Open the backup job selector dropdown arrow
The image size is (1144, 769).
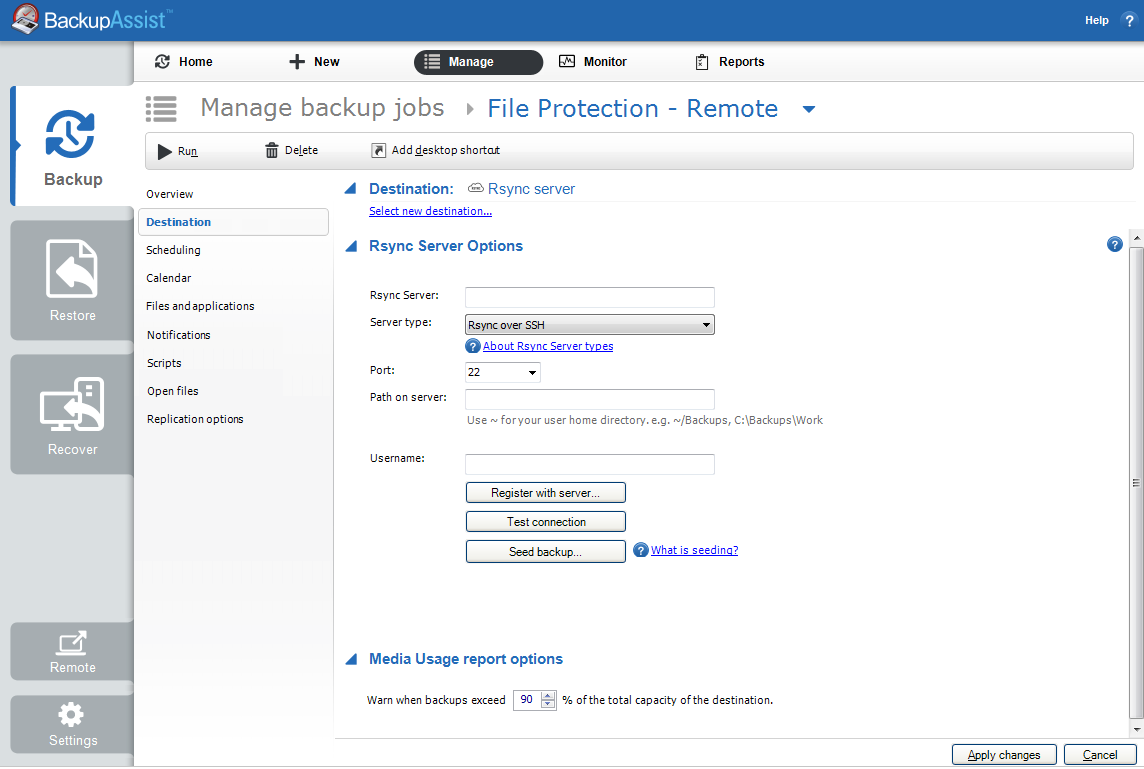[808, 109]
